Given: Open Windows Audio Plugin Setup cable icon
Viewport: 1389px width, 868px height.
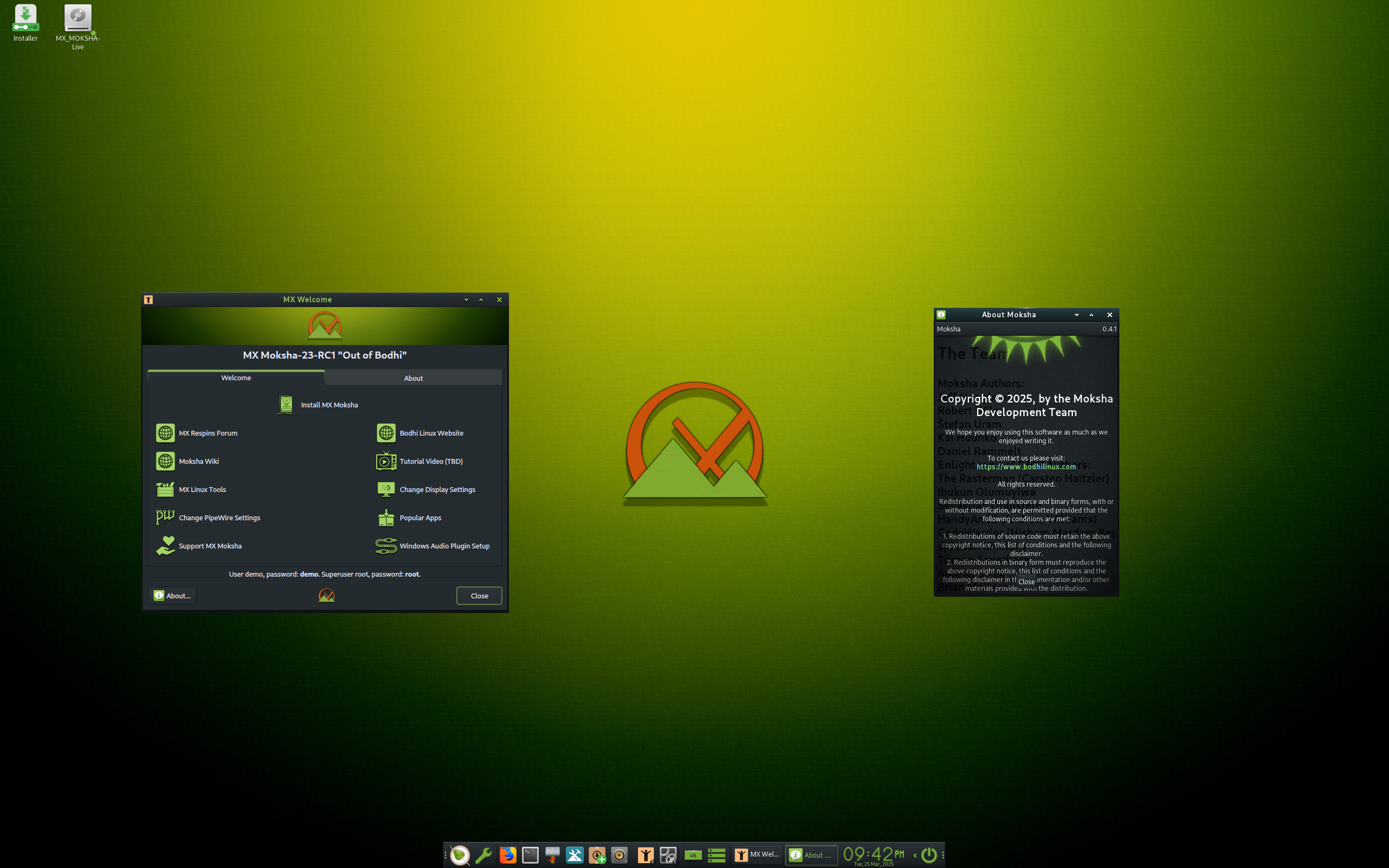Looking at the screenshot, I should click(386, 545).
